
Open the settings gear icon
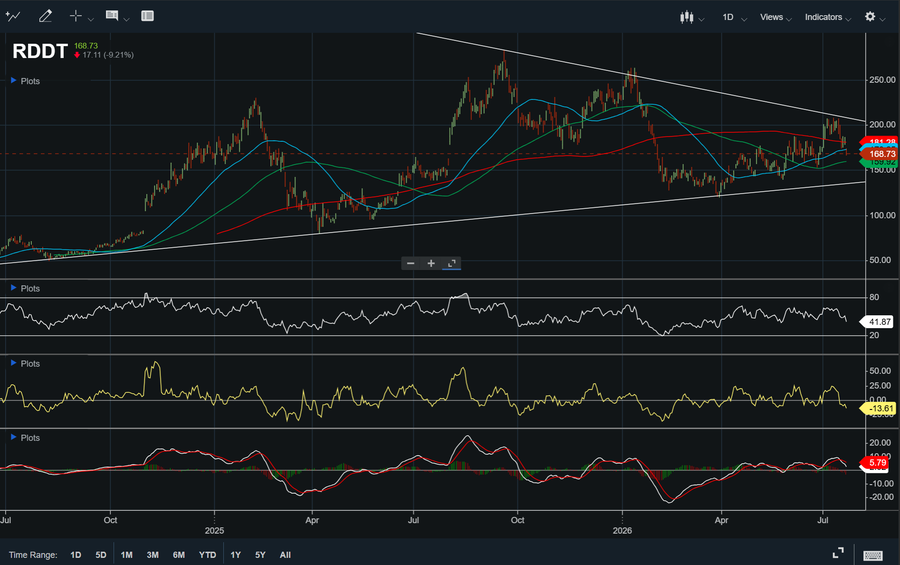point(870,17)
